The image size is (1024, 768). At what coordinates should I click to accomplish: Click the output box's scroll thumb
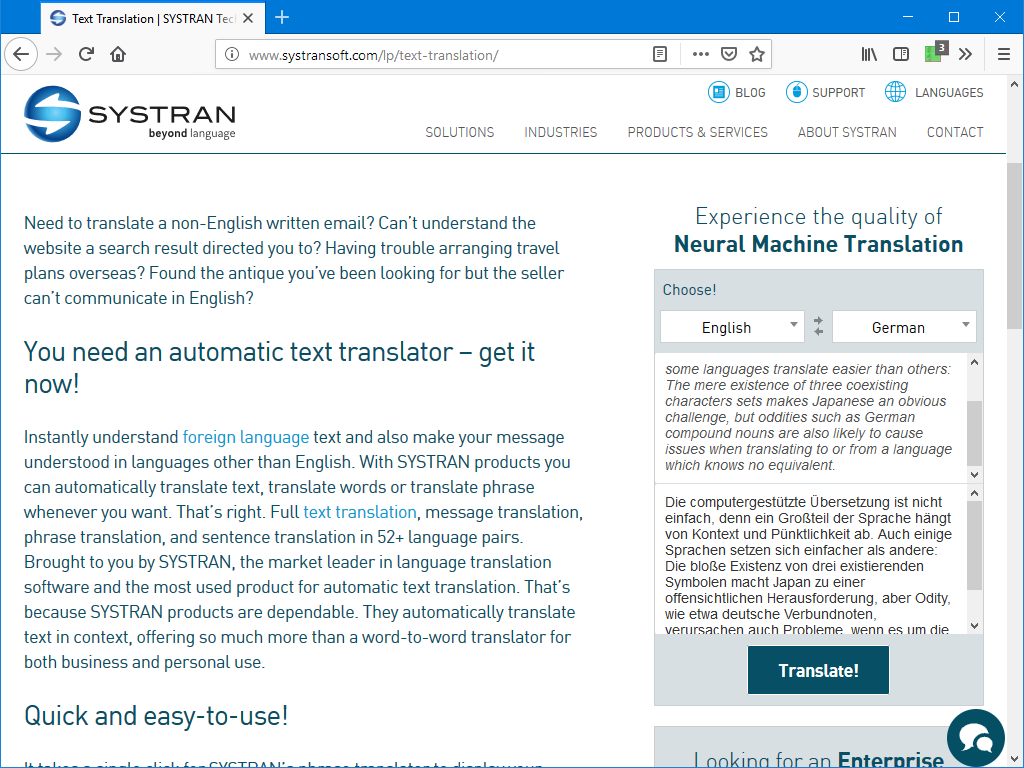[974, 546]
